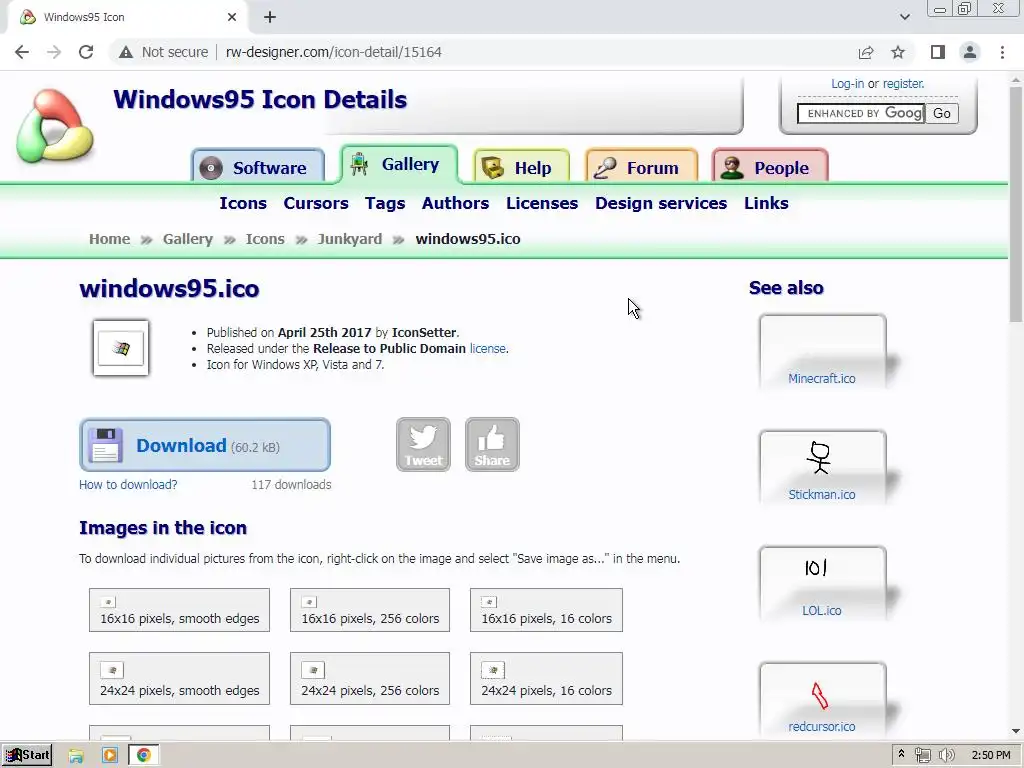The height and width of the screenshot is (768, 1024).
Task: Click the 16x16 16 colors image
Action: (489, 602)
